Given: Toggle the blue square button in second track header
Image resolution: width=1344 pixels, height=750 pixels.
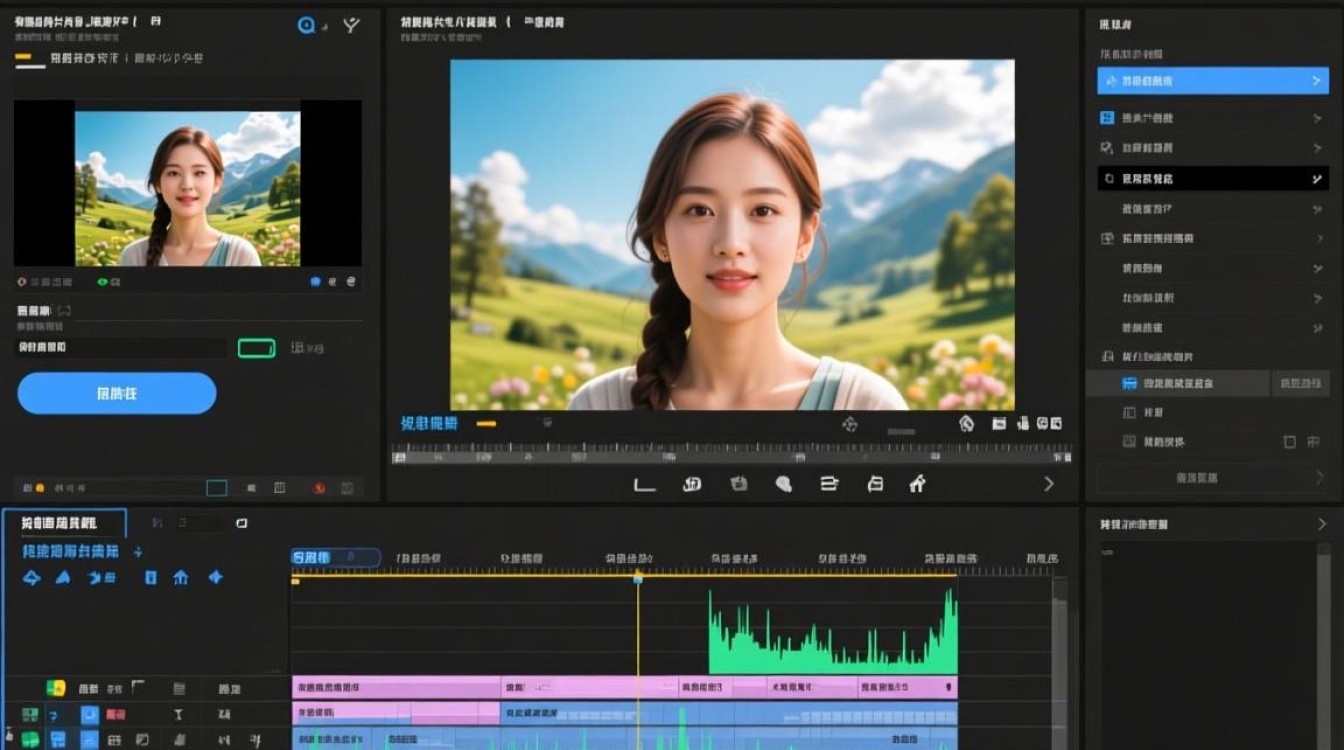Looking at the screenshot, I should pos(90,714).
